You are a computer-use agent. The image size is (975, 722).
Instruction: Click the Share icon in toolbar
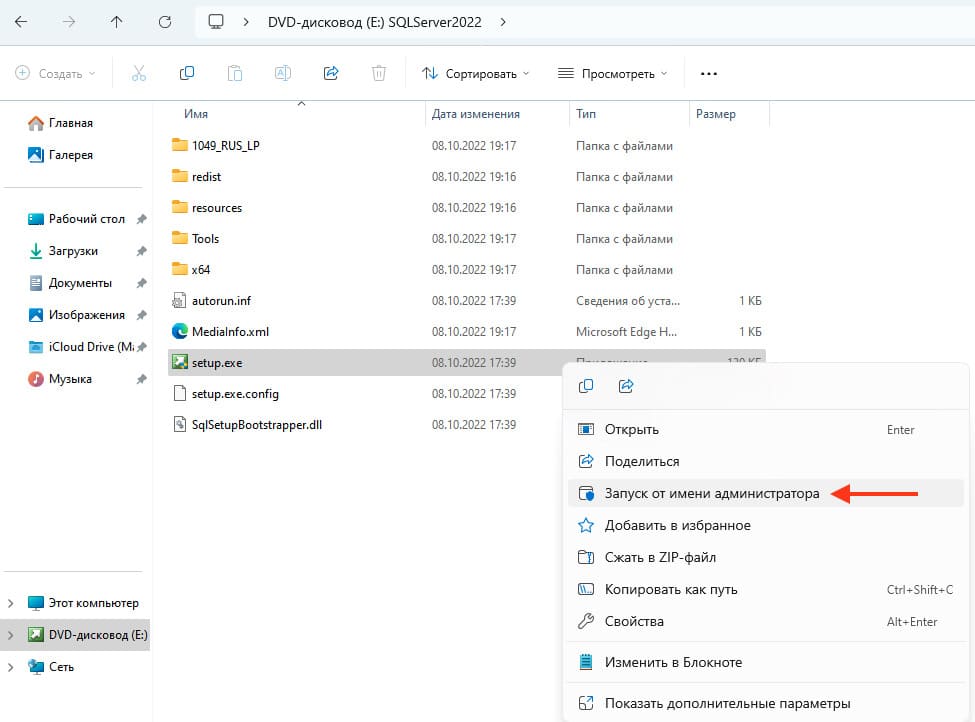(331, 73)
